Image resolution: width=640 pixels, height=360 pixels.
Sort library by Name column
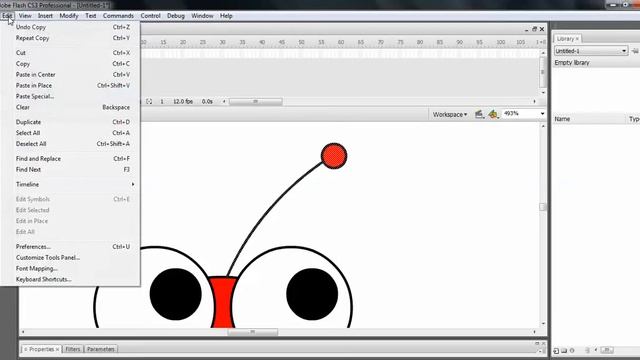(x=588, y=119)
